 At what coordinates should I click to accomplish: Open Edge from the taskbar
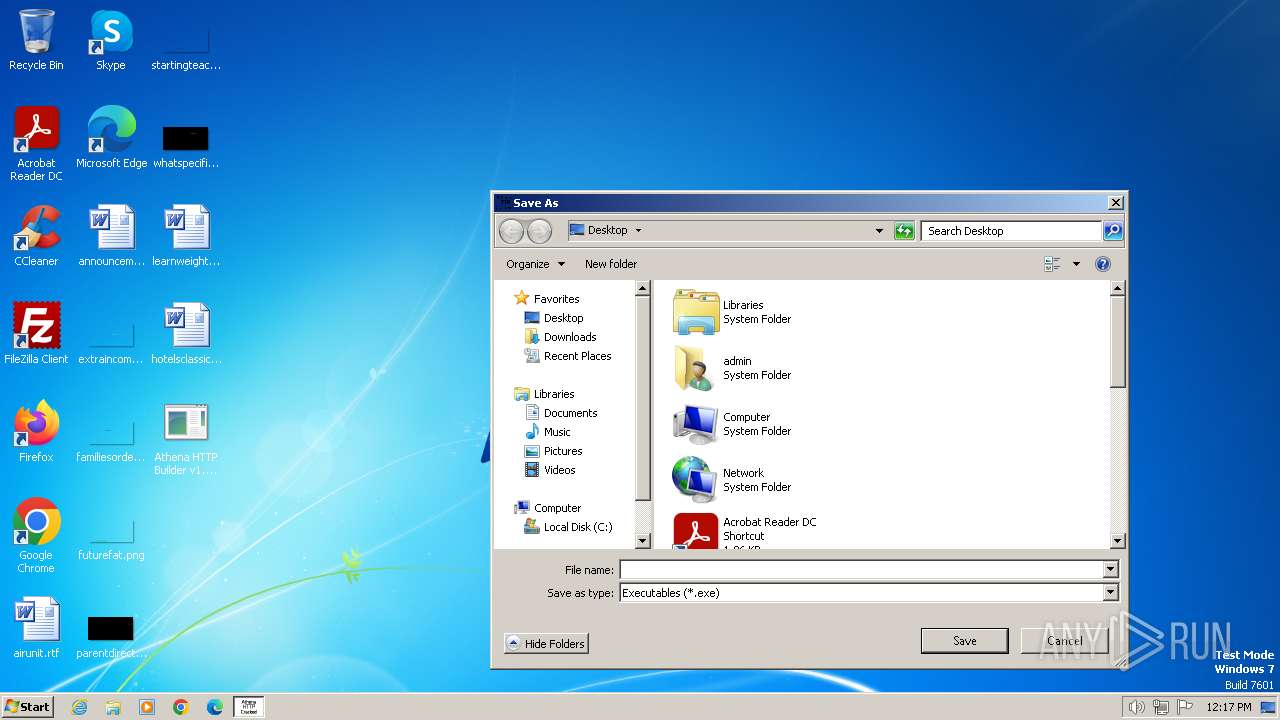click(215, 707)
